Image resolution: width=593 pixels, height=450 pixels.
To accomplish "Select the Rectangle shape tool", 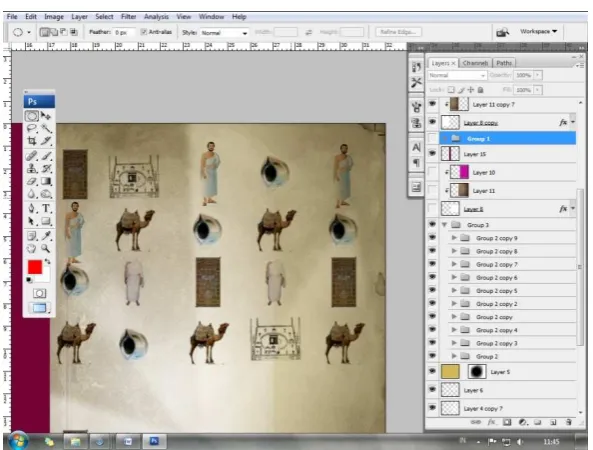I will click(x=46, y=221).
